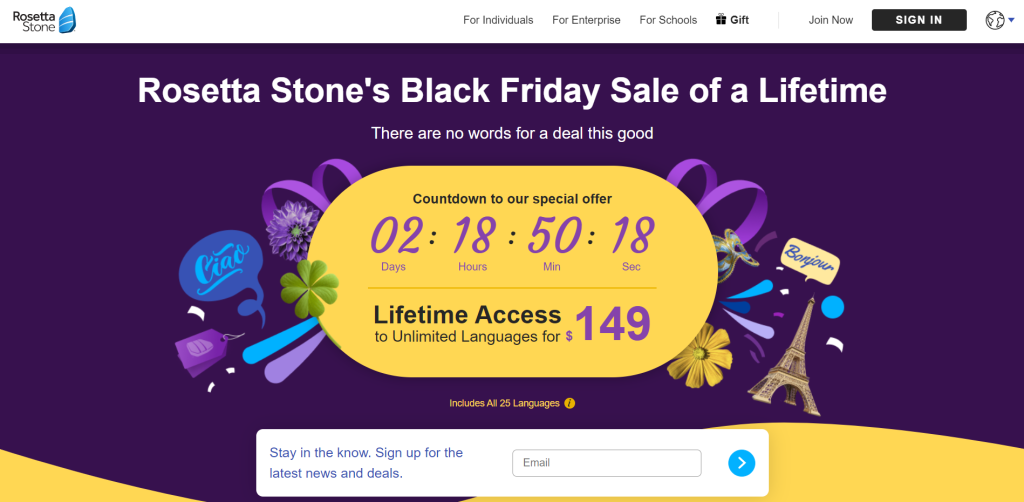Click the $149 price text
The width and height of the screenshot is (1024, 502).
click(x=611, y=323)
